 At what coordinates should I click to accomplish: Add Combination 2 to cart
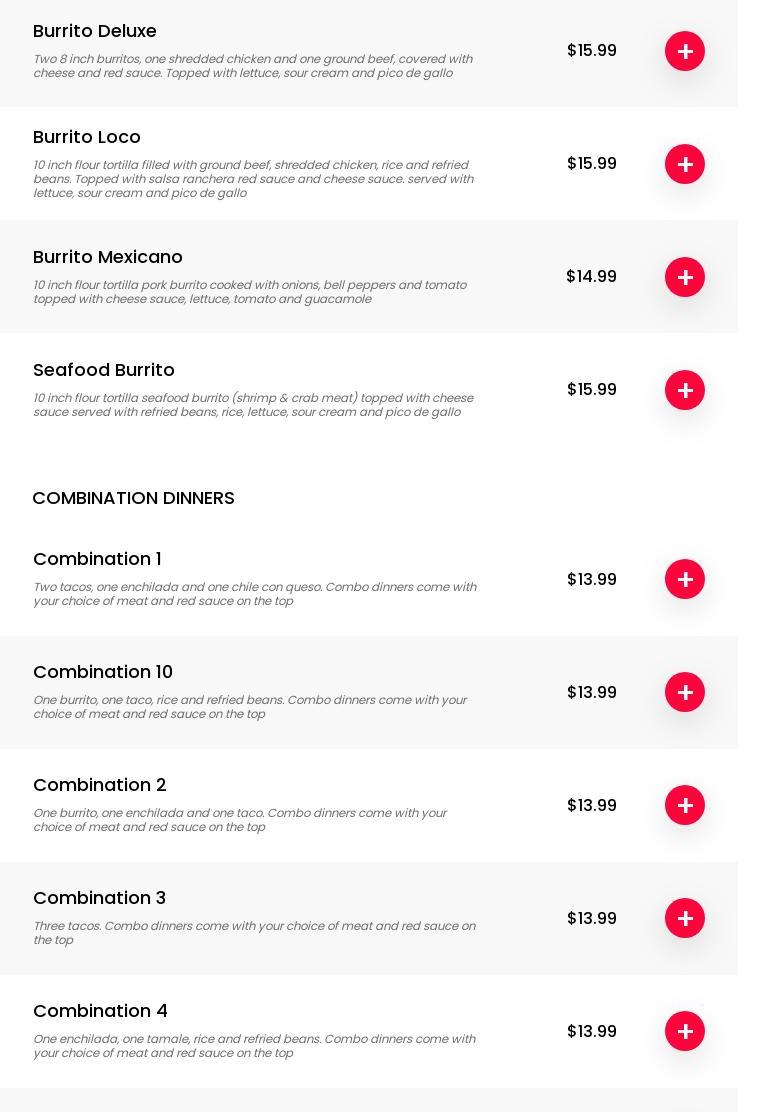click(x=685, y=805)
